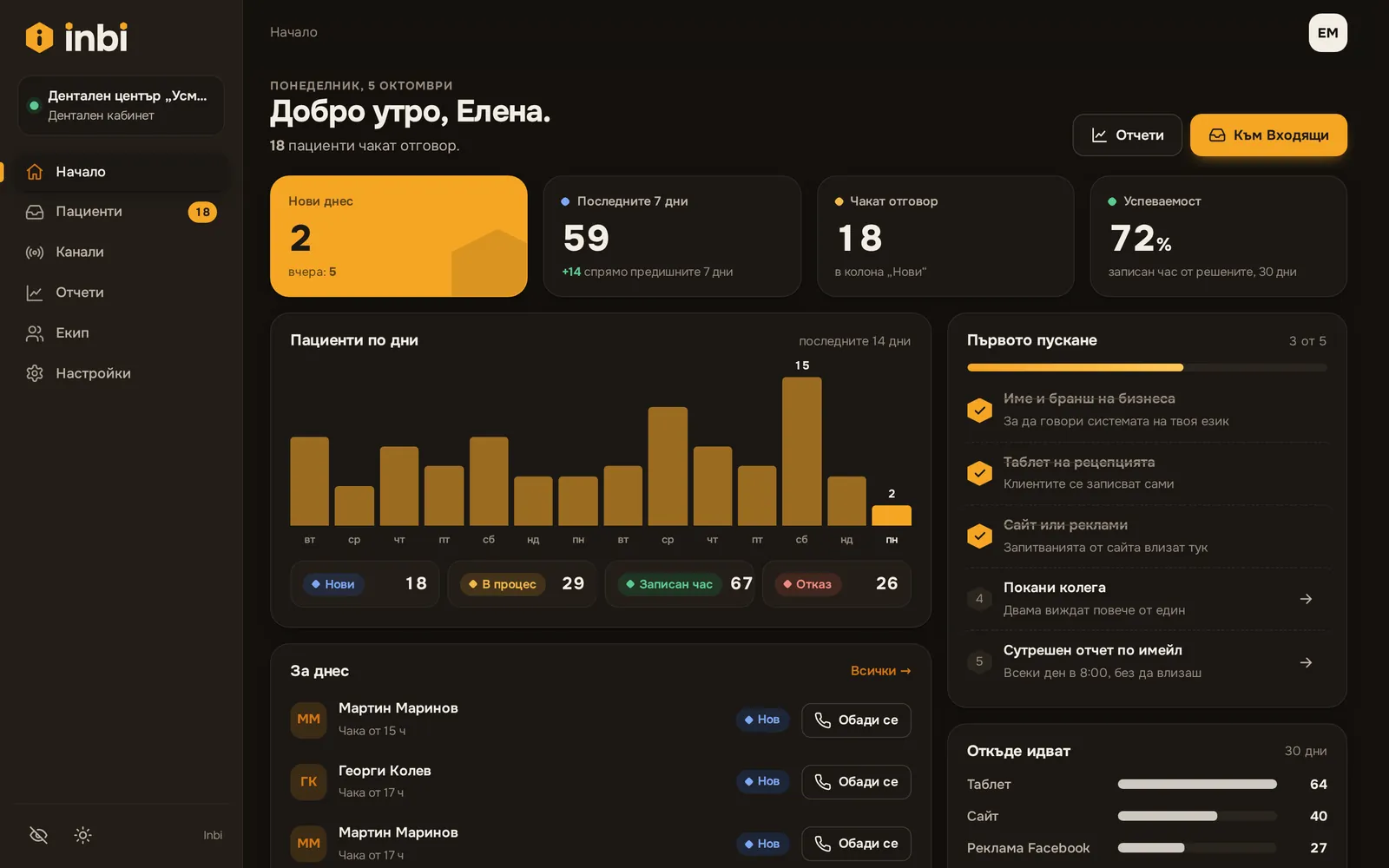Screen dimensions: 1389x868
Task: Click the inbi logo icon
Action: point(39,37)
